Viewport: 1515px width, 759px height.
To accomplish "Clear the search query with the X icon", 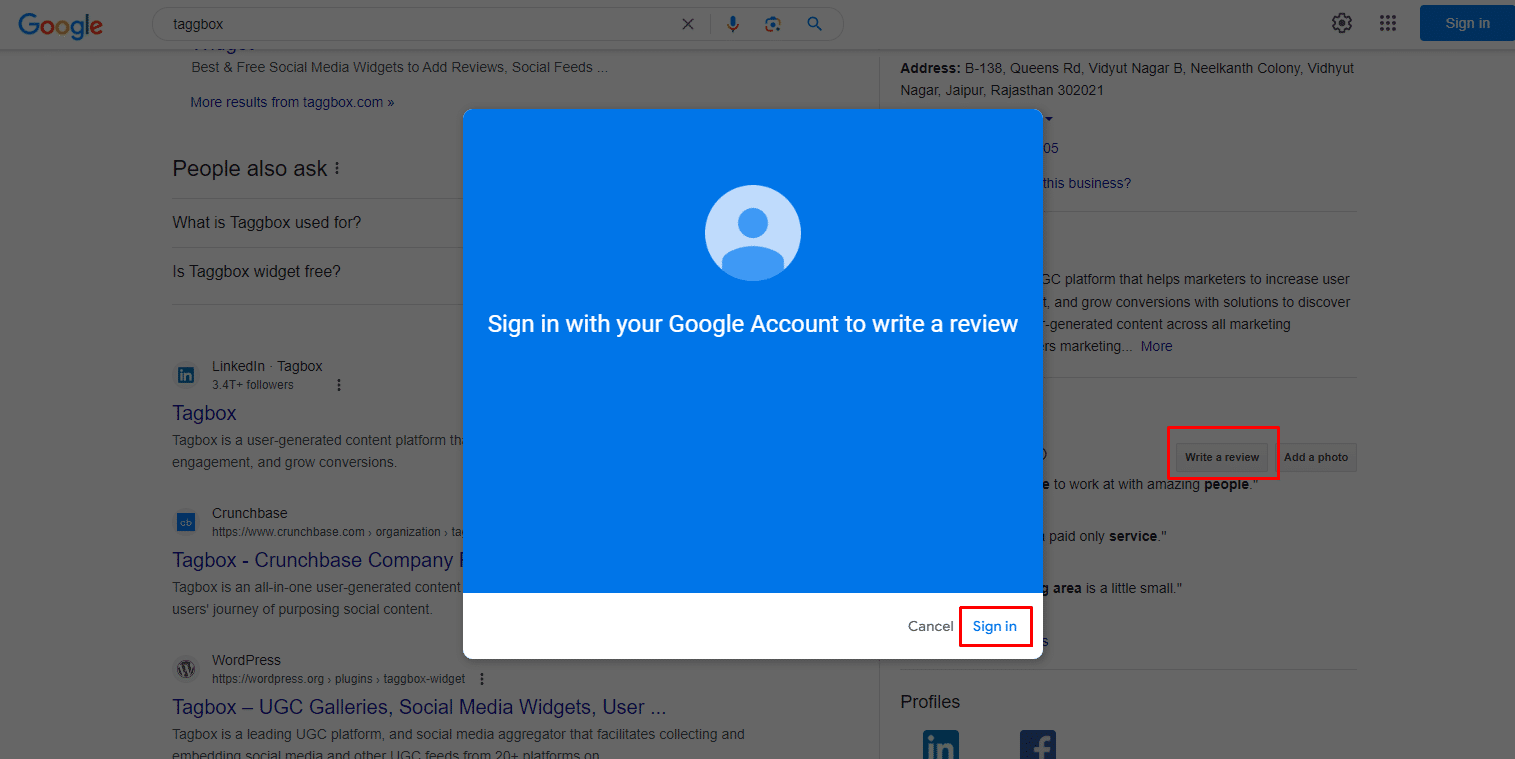I will tap(687, 23).
